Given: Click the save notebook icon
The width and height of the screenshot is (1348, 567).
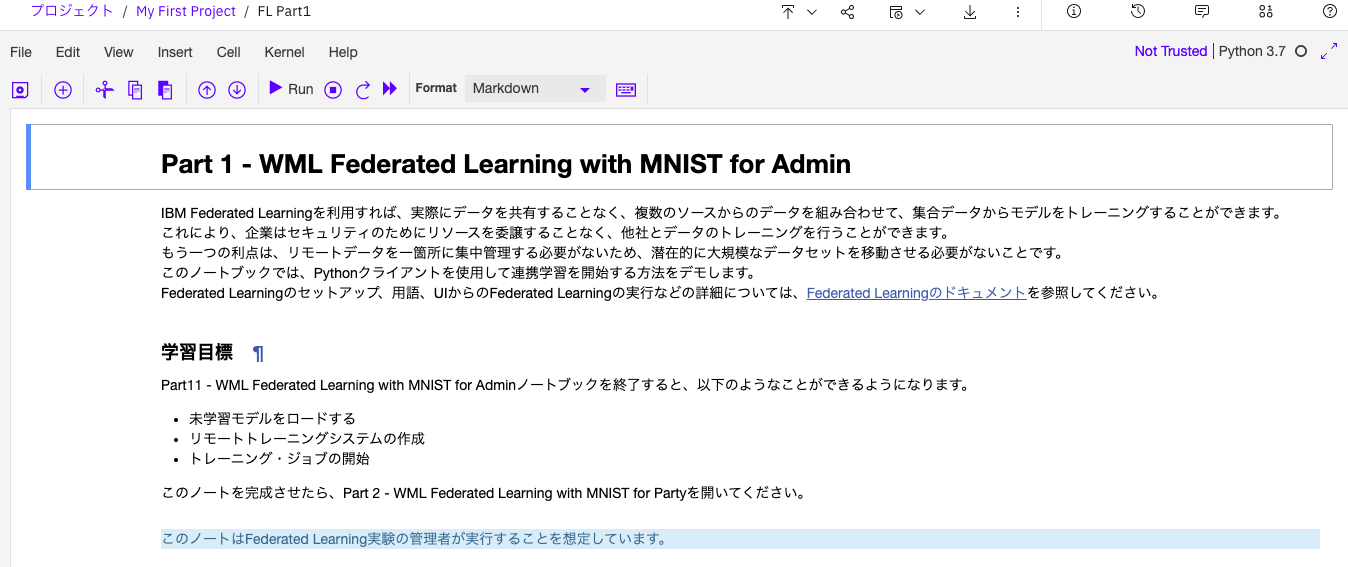Looking at the screenshot, I should coord(20,90).
